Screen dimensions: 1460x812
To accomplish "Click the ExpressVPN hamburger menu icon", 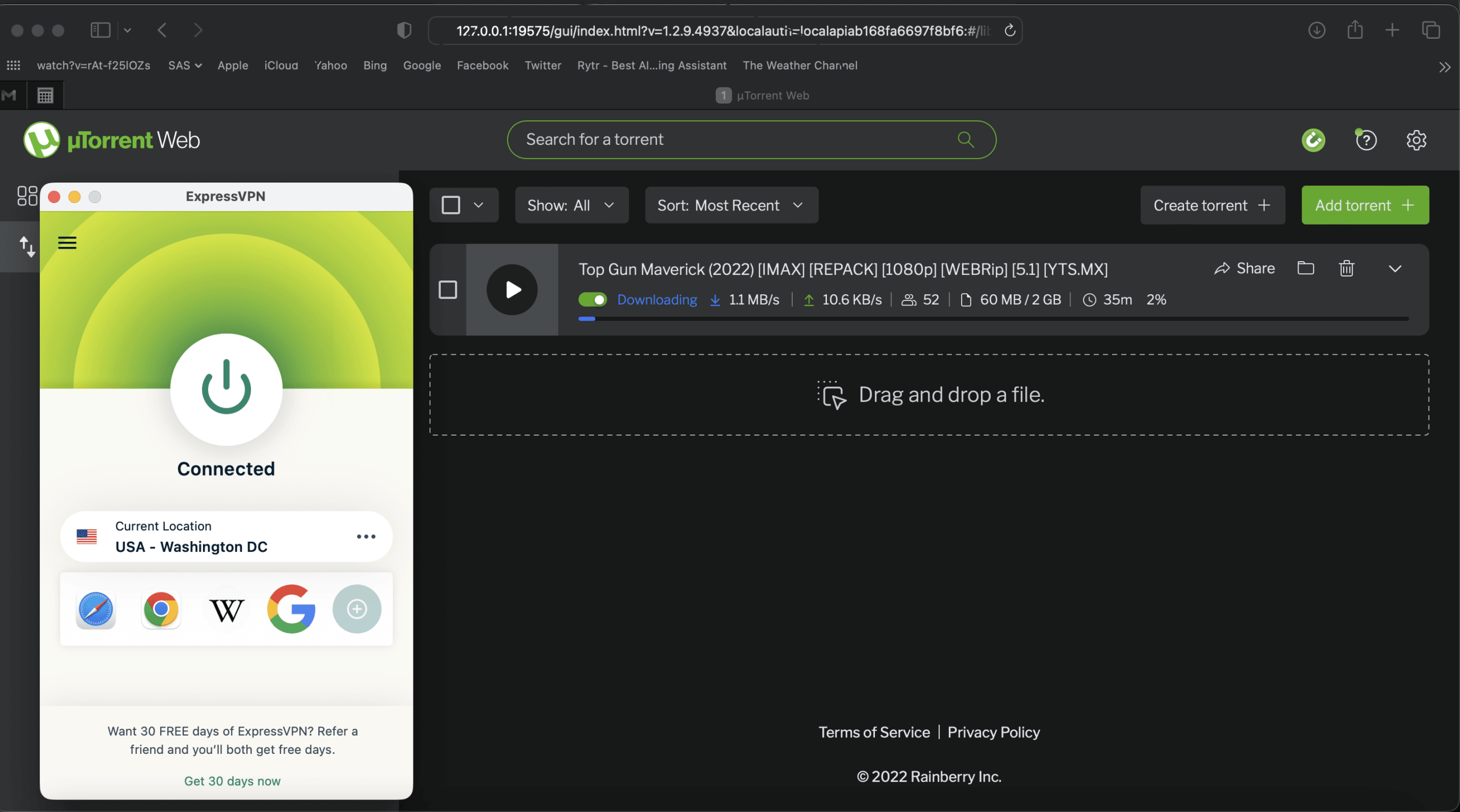I will click(x=67, y=243).
